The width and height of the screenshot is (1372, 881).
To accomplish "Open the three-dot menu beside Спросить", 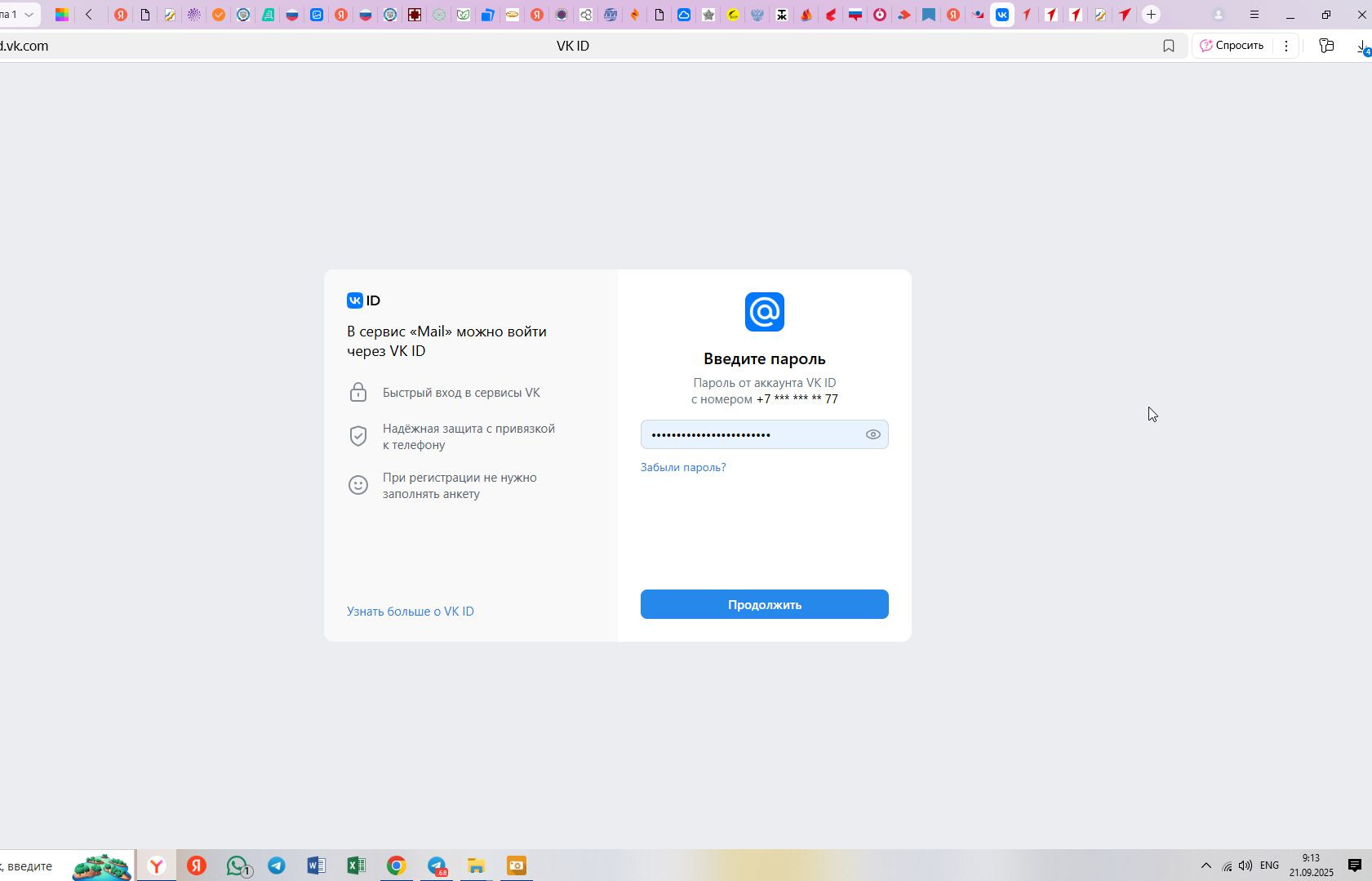I will pos(1286,46).
